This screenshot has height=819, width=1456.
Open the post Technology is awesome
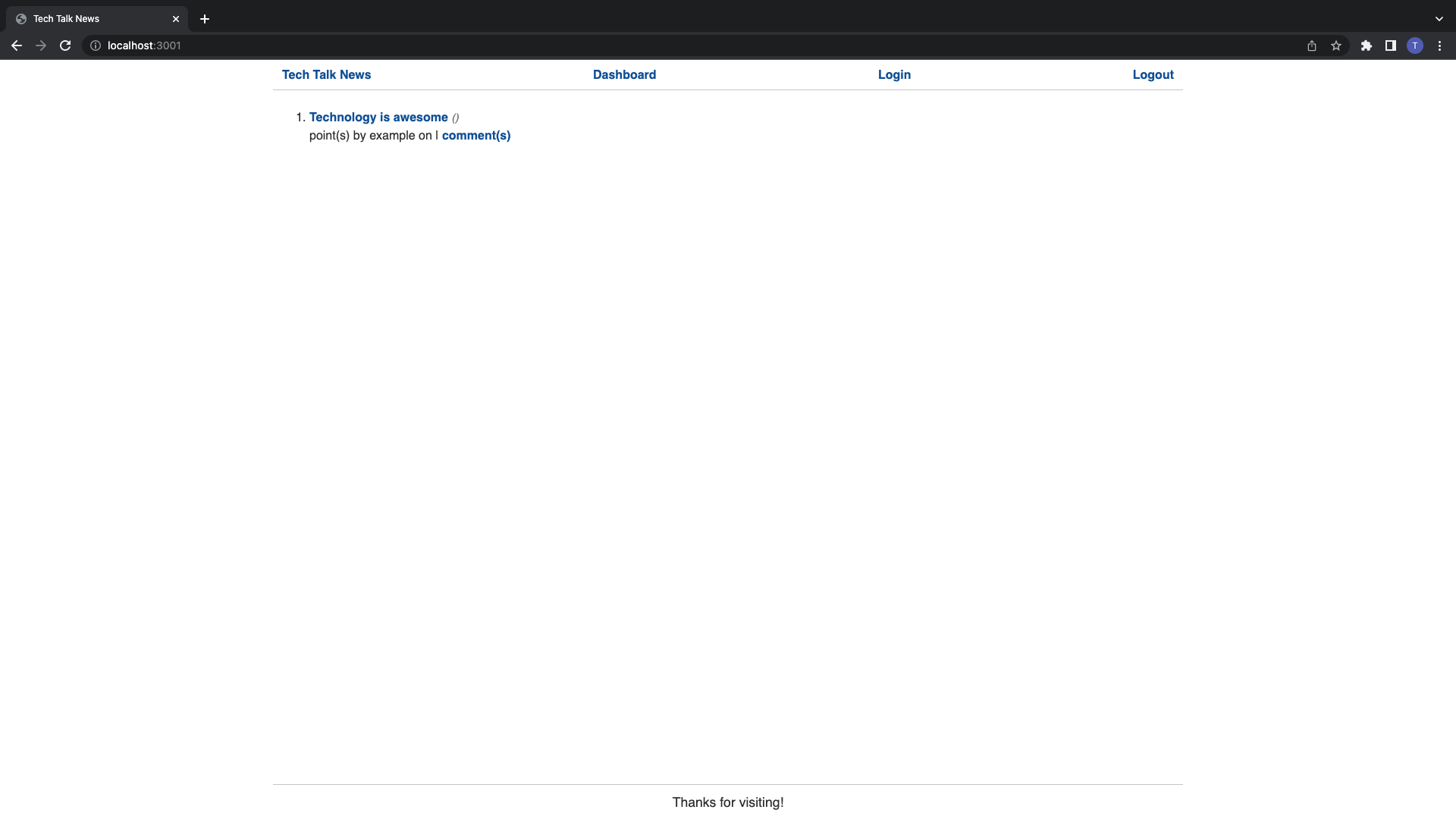click(378, 117)
